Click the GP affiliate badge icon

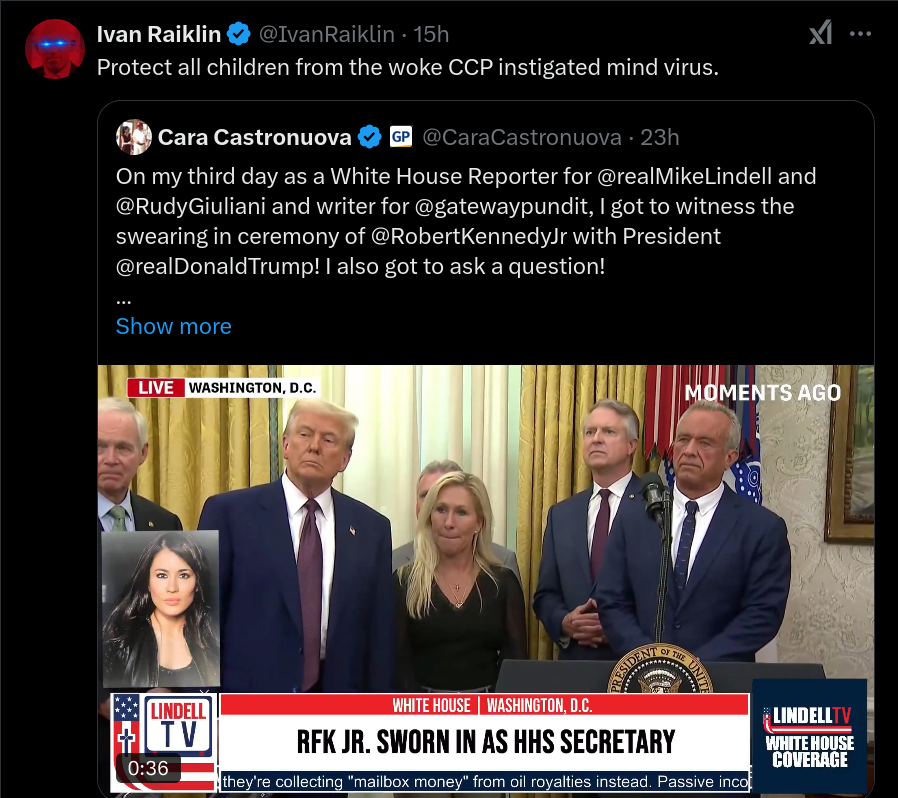[x=400, y=137]
